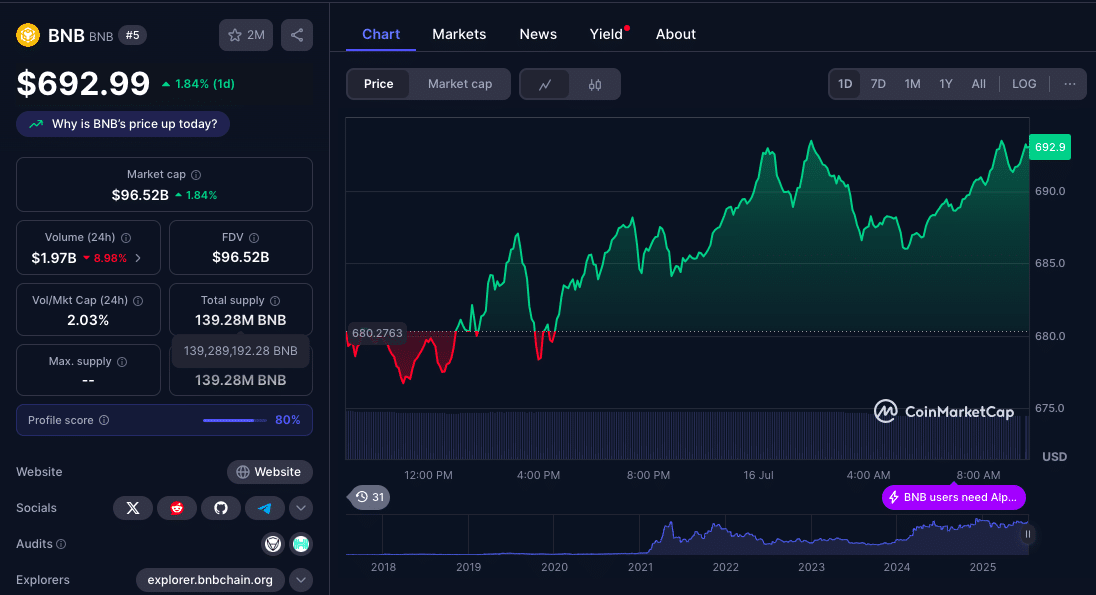Open Max. supply info icon
Screen dimensions: 1096x595
(122, 361)
